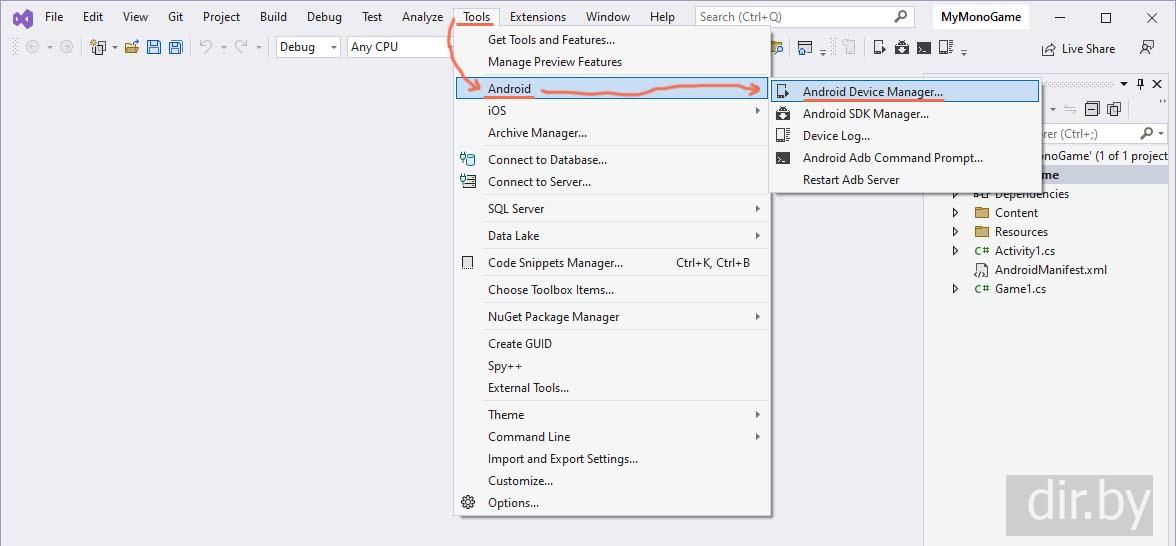Click the Device Log toolbar icon
The height and width of the screenshot is (546, 1176).
(x=946, y=47)
